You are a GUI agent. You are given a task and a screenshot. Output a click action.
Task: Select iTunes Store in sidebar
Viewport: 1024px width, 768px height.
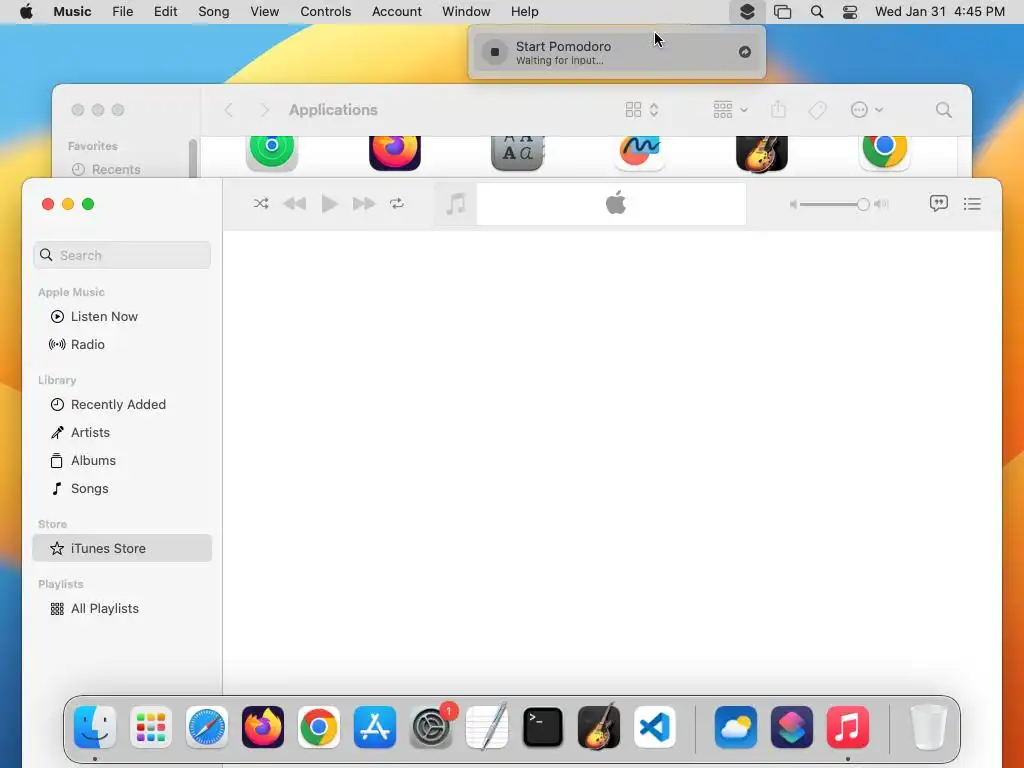coord(122,549)
